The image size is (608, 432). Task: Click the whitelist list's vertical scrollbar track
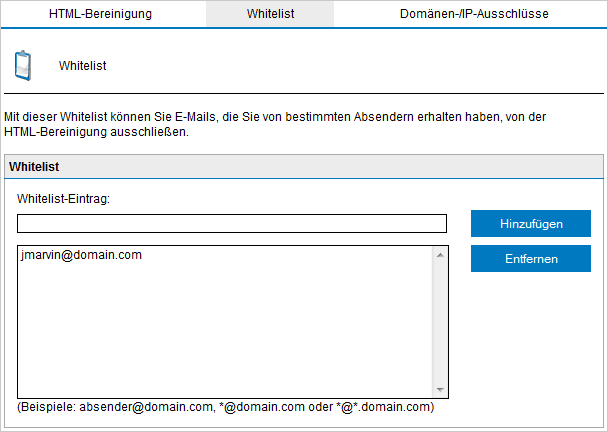(x=440, y=320)
